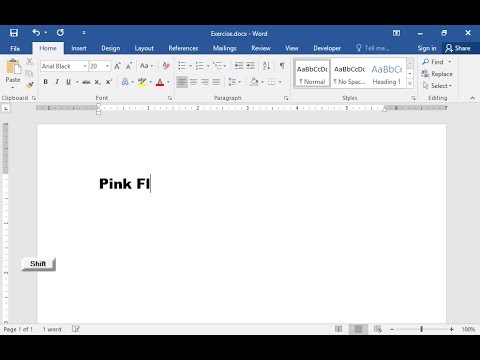Click the Share button

[x=458, y=48]
